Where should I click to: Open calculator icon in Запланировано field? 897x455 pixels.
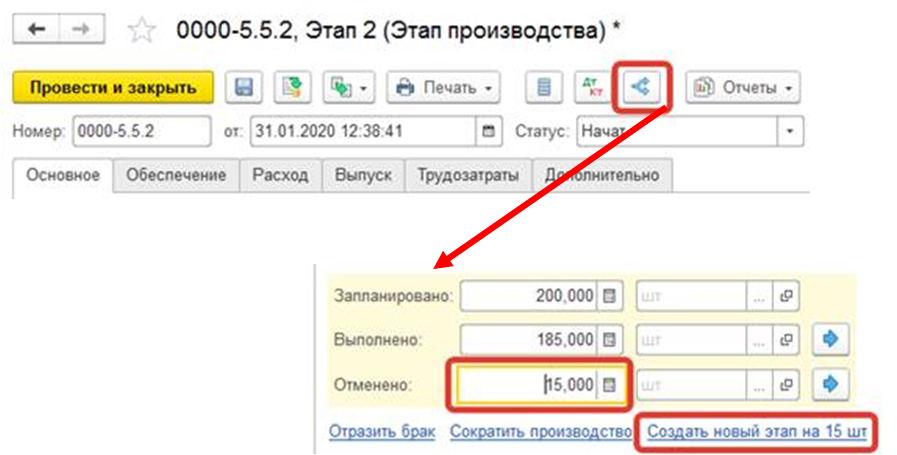point(609,296)
